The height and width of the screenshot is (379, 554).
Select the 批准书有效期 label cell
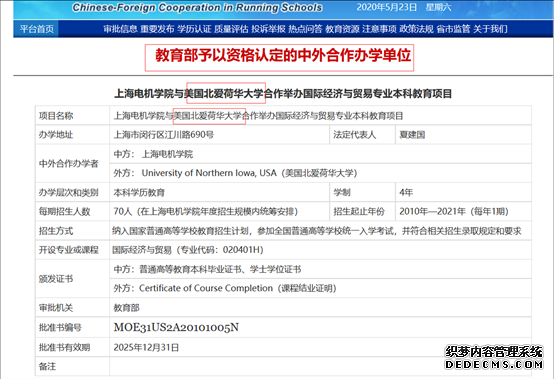72,347
